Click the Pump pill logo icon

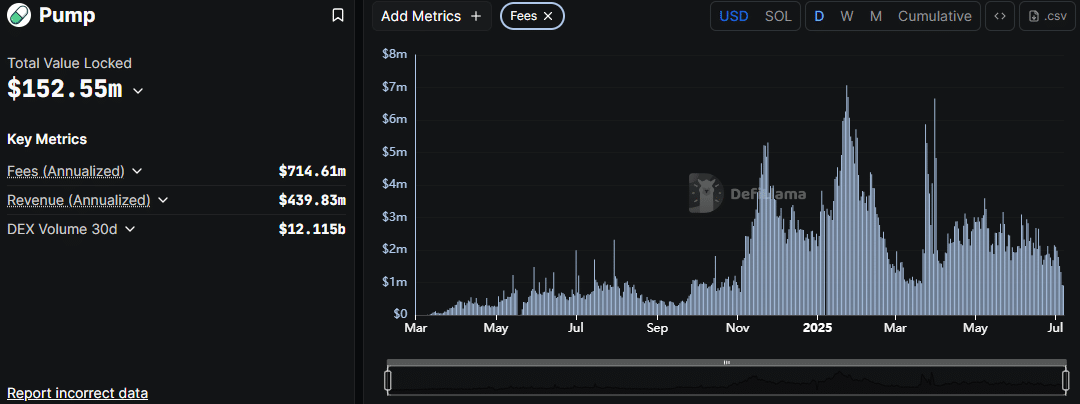point(19,15)
